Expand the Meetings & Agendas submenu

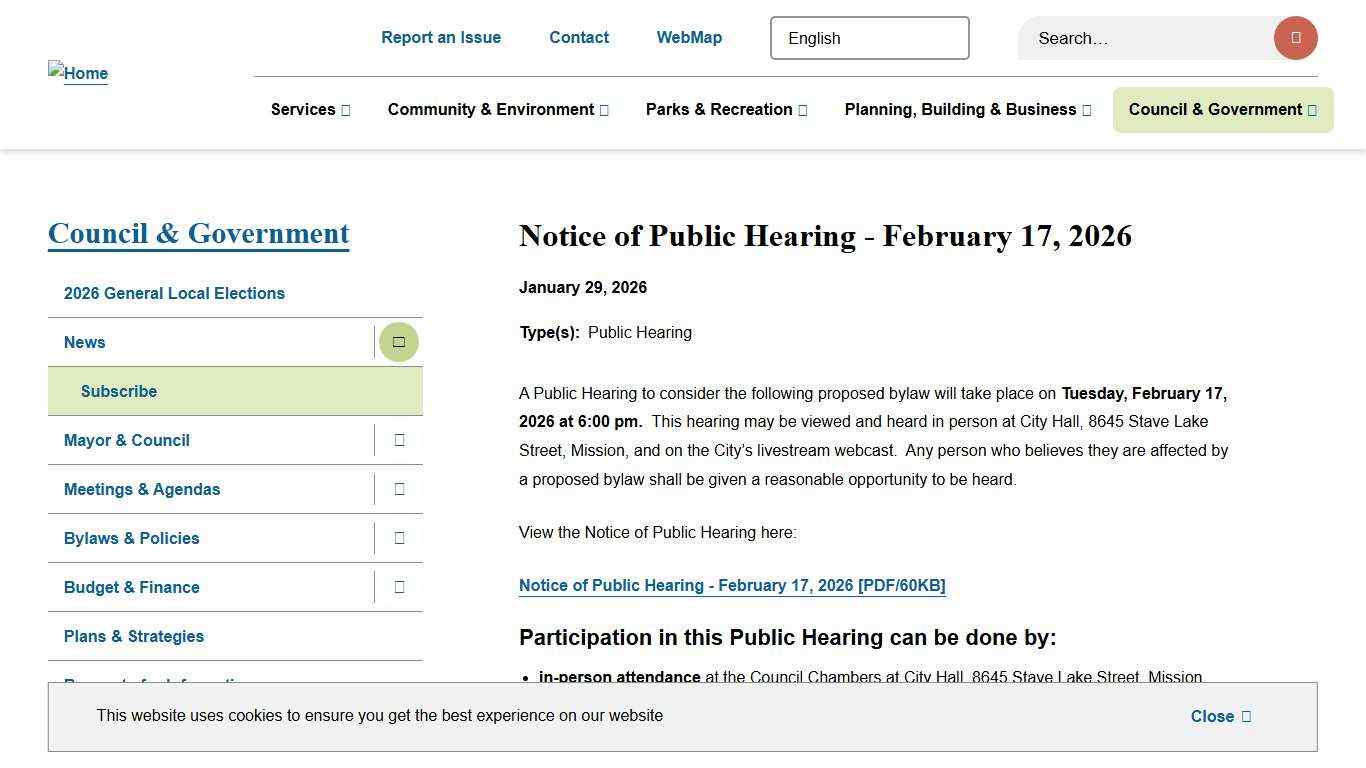[398, 489]
